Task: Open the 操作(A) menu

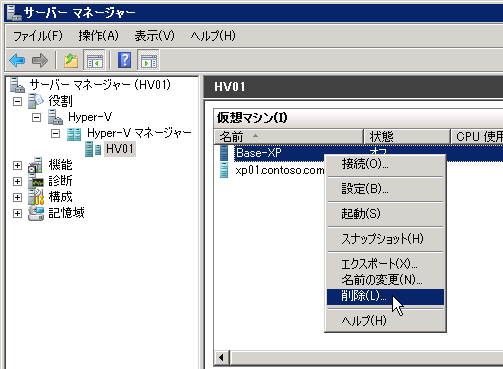Action: click(x=98, y=35)
